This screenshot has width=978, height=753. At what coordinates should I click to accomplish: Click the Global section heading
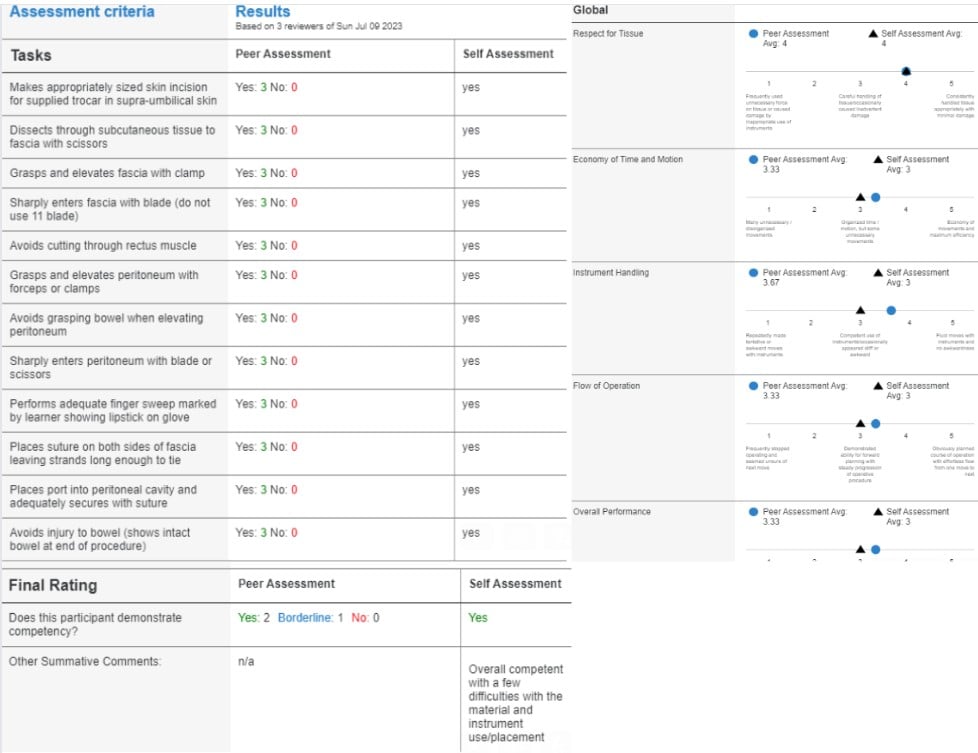pos(590,10)
